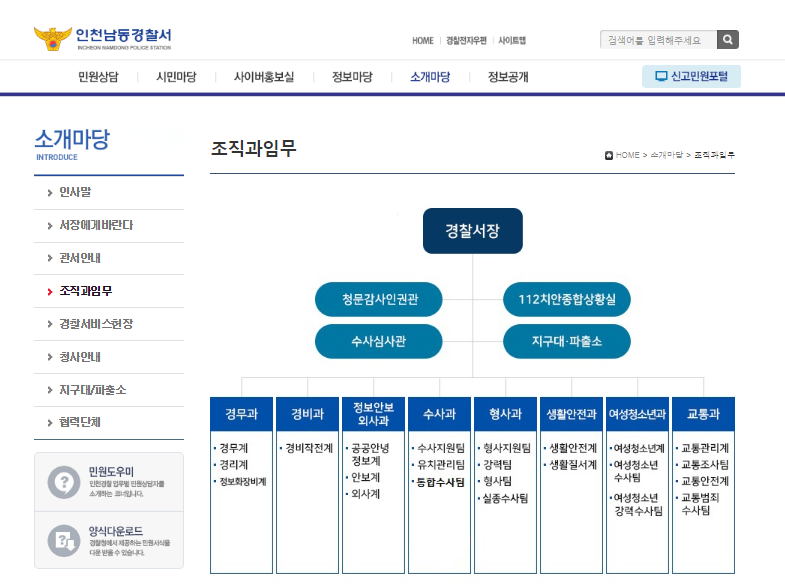Select 인사말 in the sidebar
The height and width of the screenshot is (588, 785).
click(x=75, y=192)
